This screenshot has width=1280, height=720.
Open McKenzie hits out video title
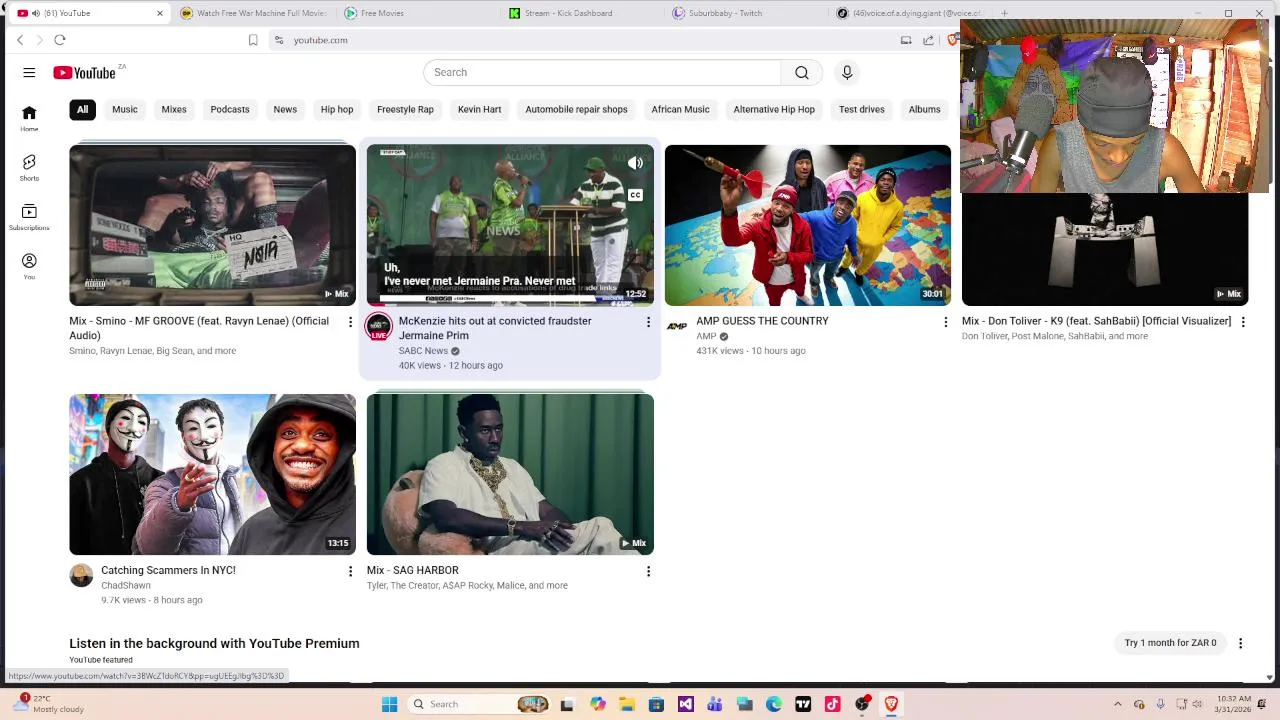pyautogui.click(x=495, y=328)
